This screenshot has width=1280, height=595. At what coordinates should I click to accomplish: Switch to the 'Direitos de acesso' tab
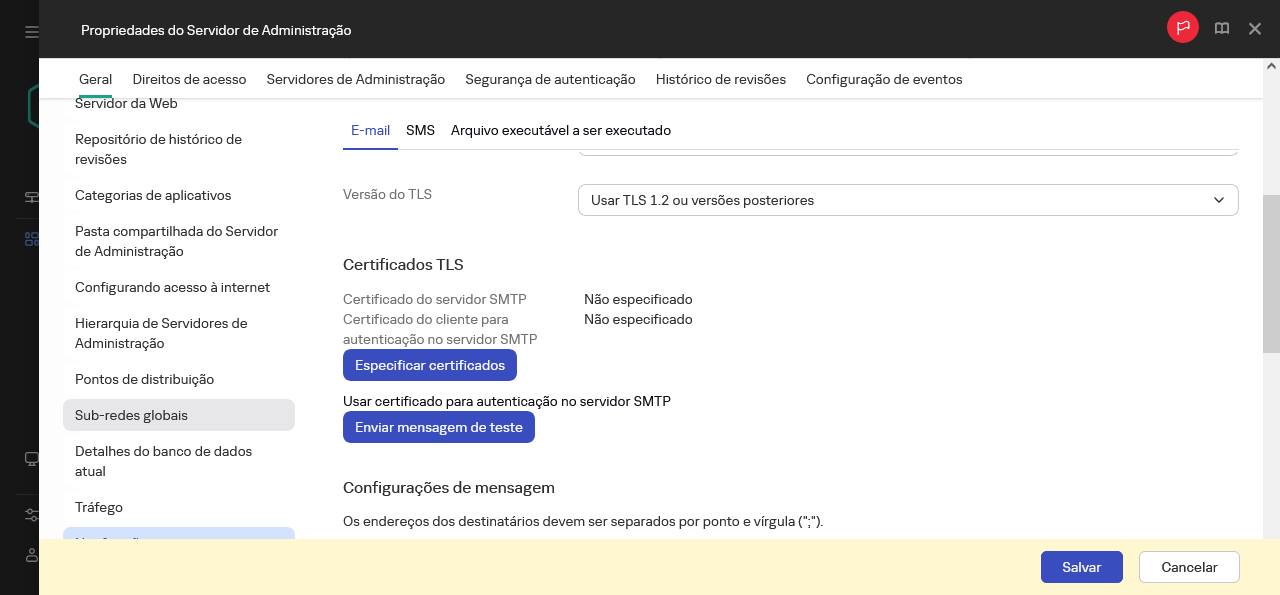pyautogui.click(x=188, y=79)
